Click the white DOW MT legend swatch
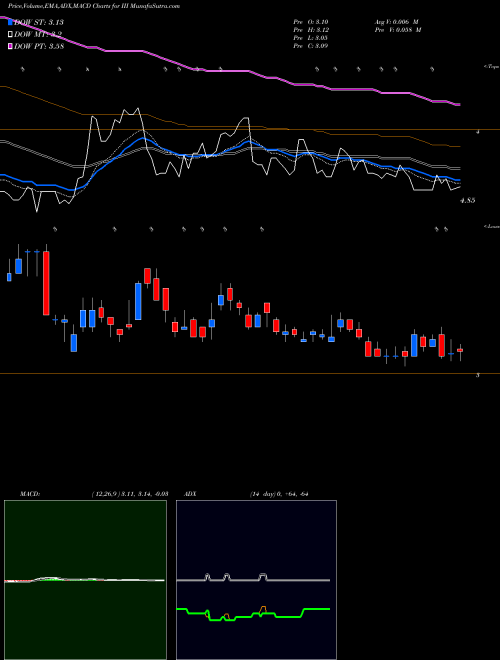 (x=11, y=35)
